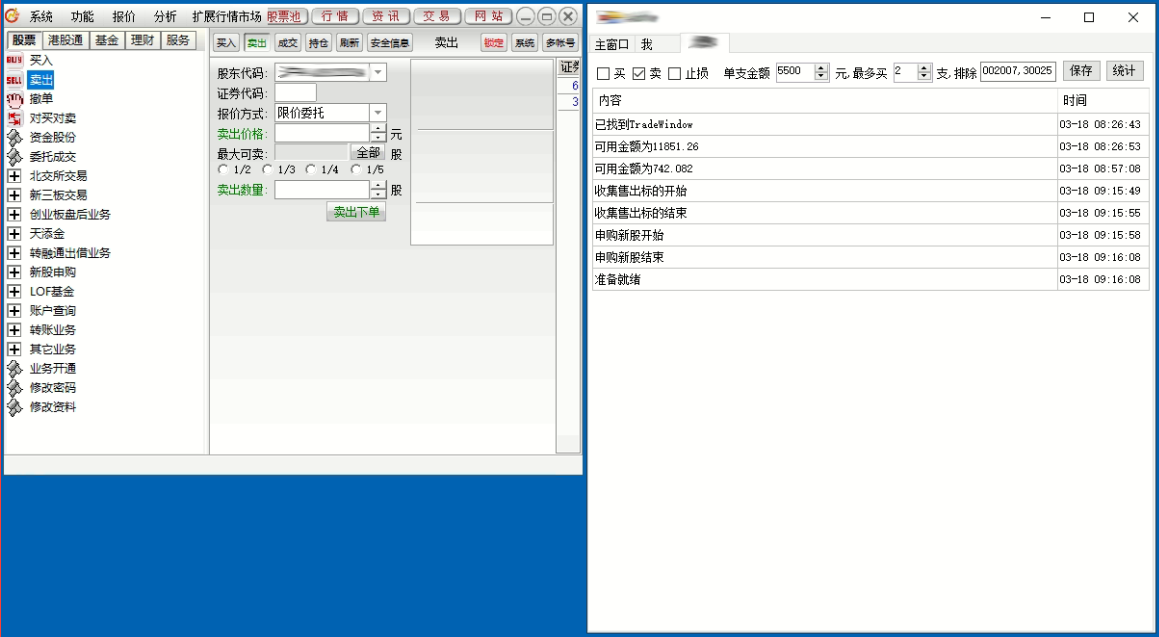This screenshot has height=637, width=1159.
Task: Click the BUY icon next to 买入
Action: [14, 61]
